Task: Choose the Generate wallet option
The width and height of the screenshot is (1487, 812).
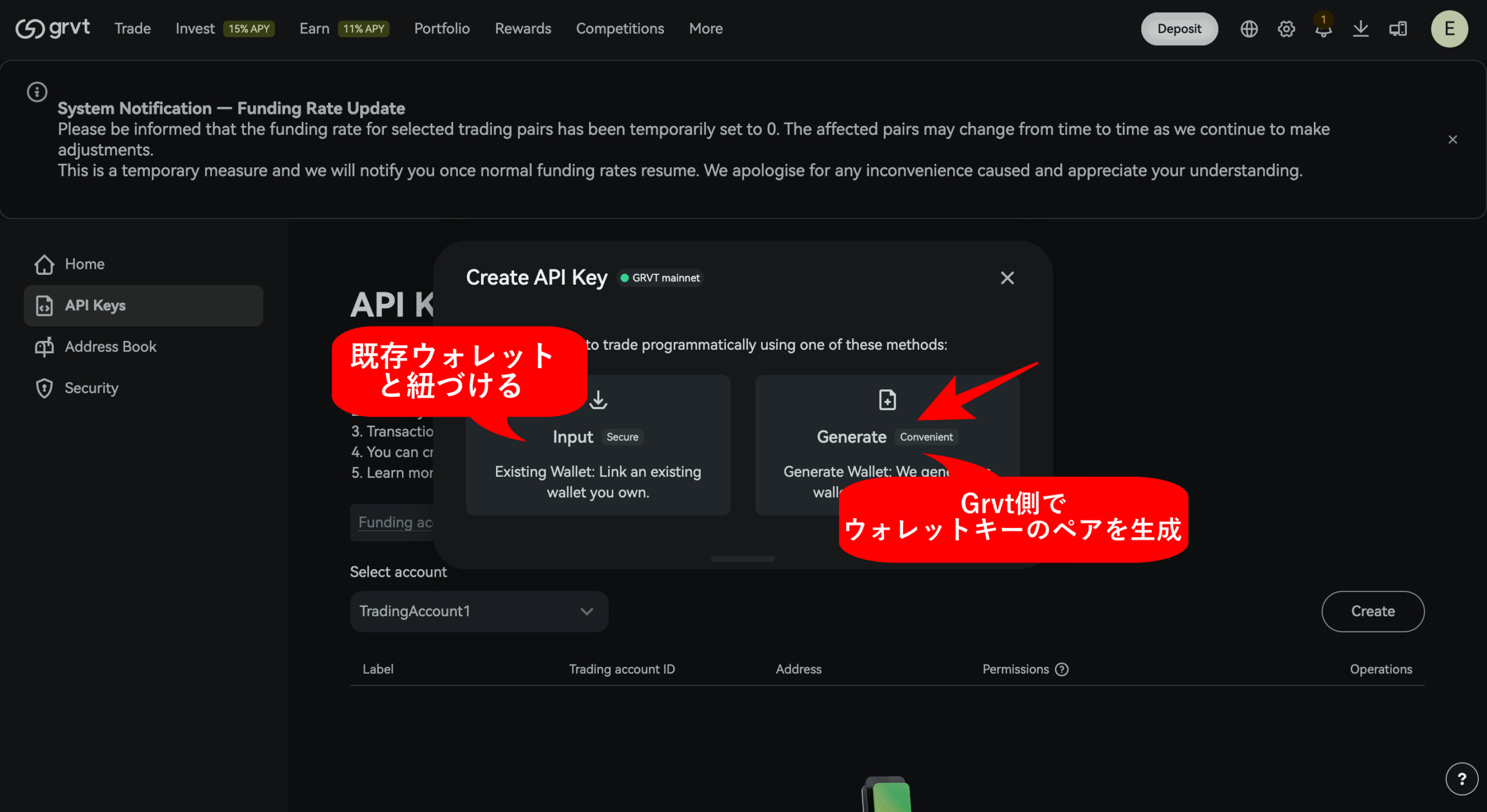Action: (x=887, y=445)
